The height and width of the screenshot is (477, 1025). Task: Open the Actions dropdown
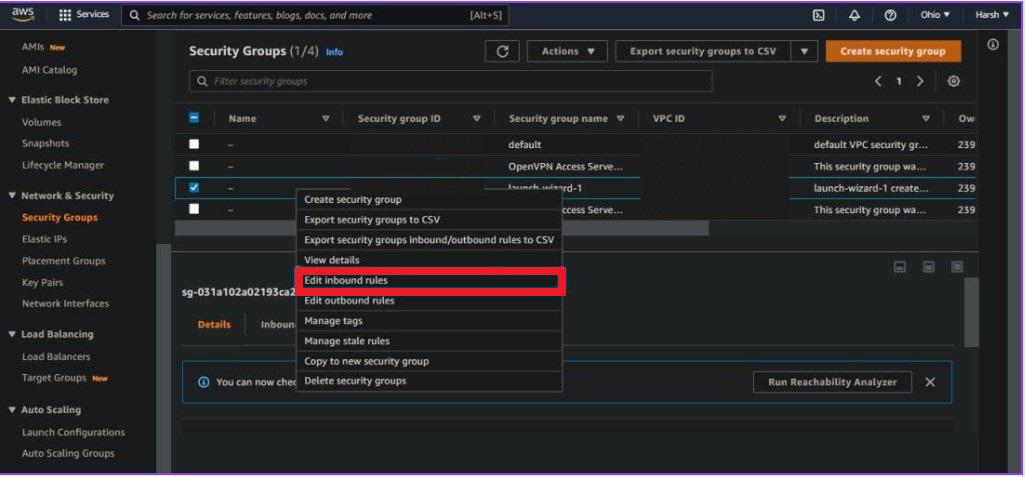click(567, 52)
